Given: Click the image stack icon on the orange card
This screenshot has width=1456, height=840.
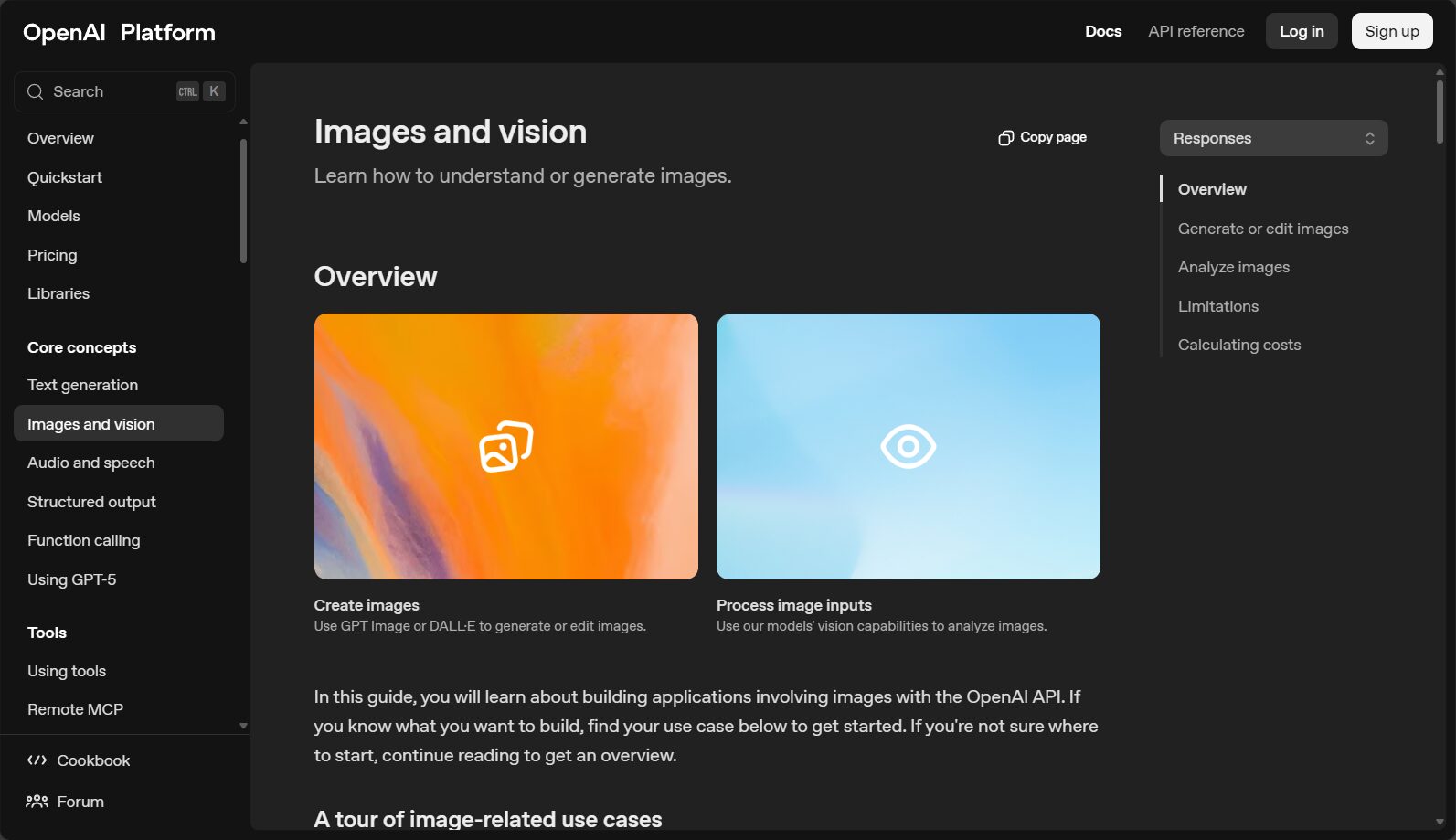Looking at the screenshot, I should tap(505, 446).
